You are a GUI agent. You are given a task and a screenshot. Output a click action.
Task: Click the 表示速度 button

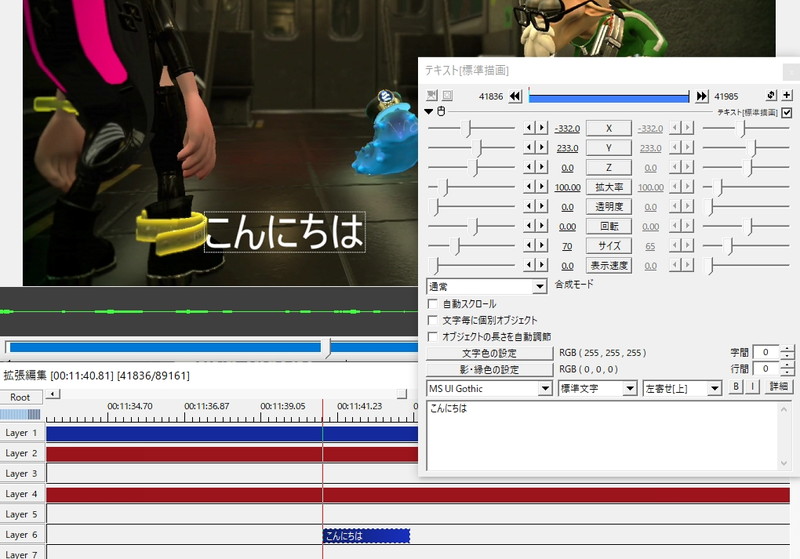[609, 265]
